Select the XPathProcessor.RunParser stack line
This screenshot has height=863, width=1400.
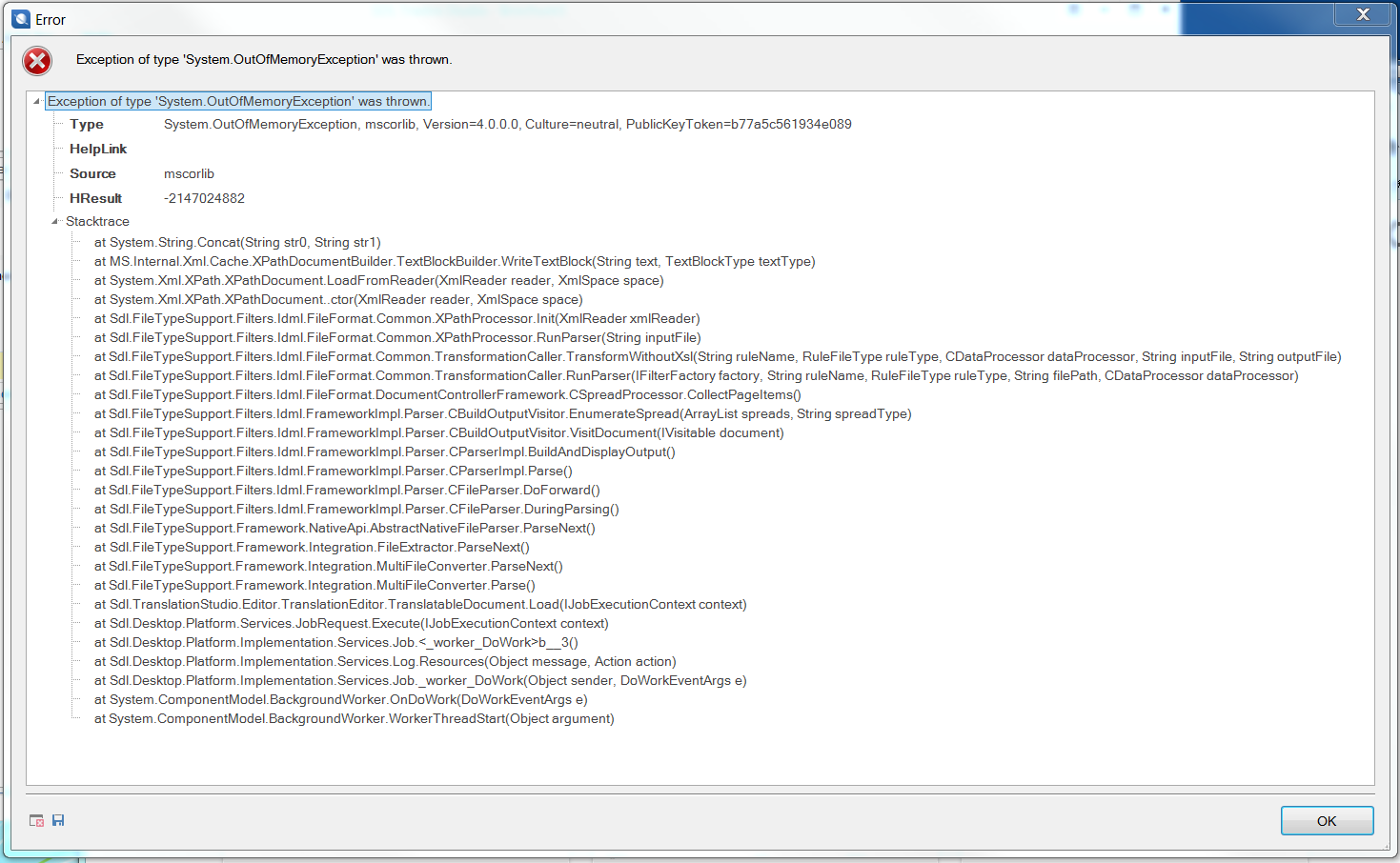pyautogui.click(x=397, y=337)
